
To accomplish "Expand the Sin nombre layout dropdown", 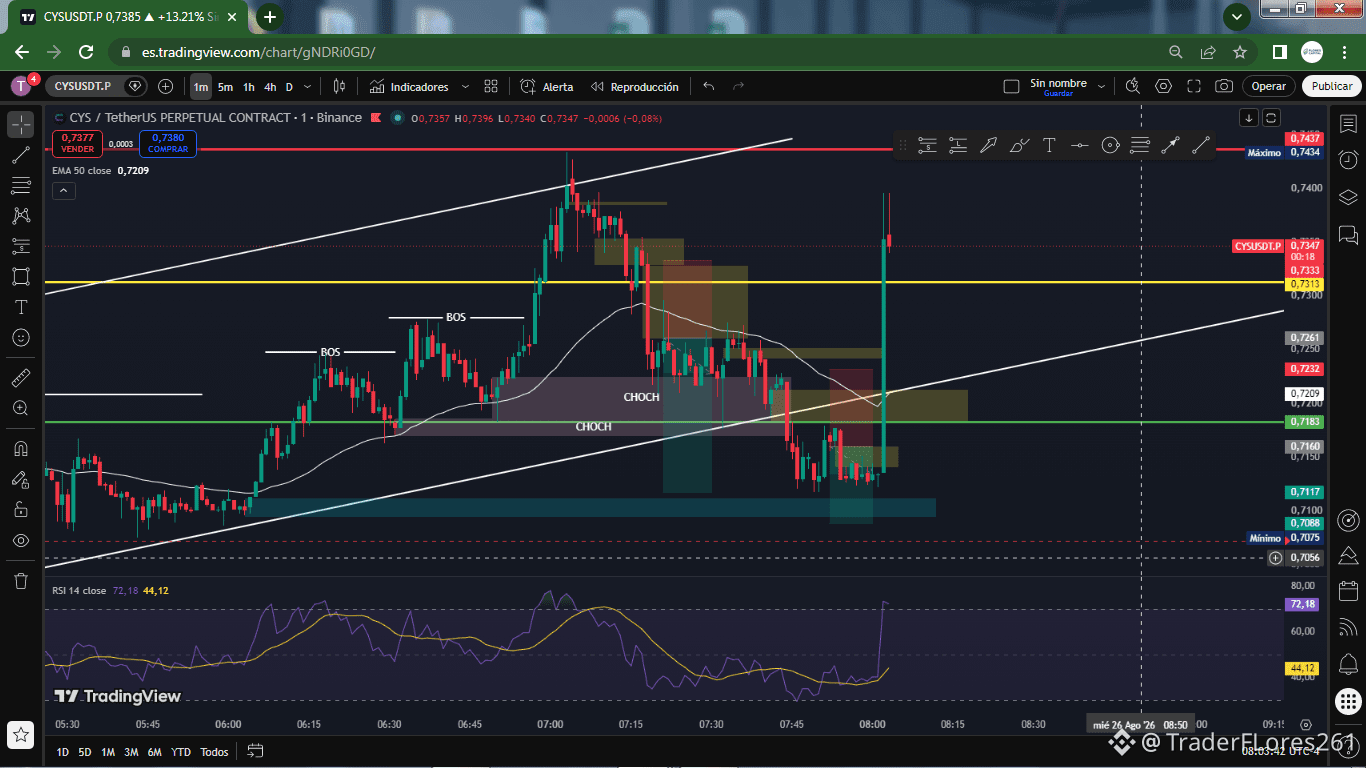I will [1101, 87].
